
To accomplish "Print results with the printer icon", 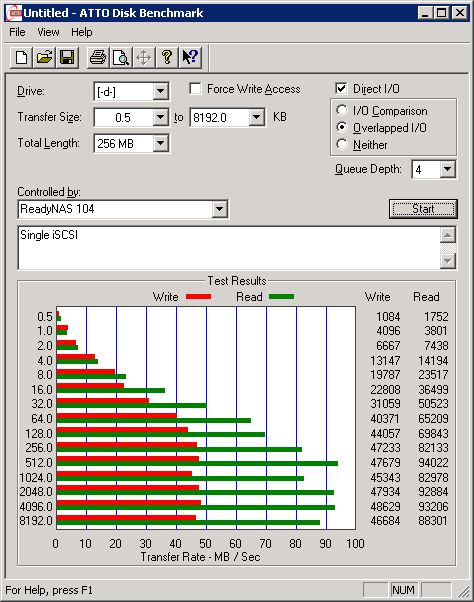I will pos(98,58).
